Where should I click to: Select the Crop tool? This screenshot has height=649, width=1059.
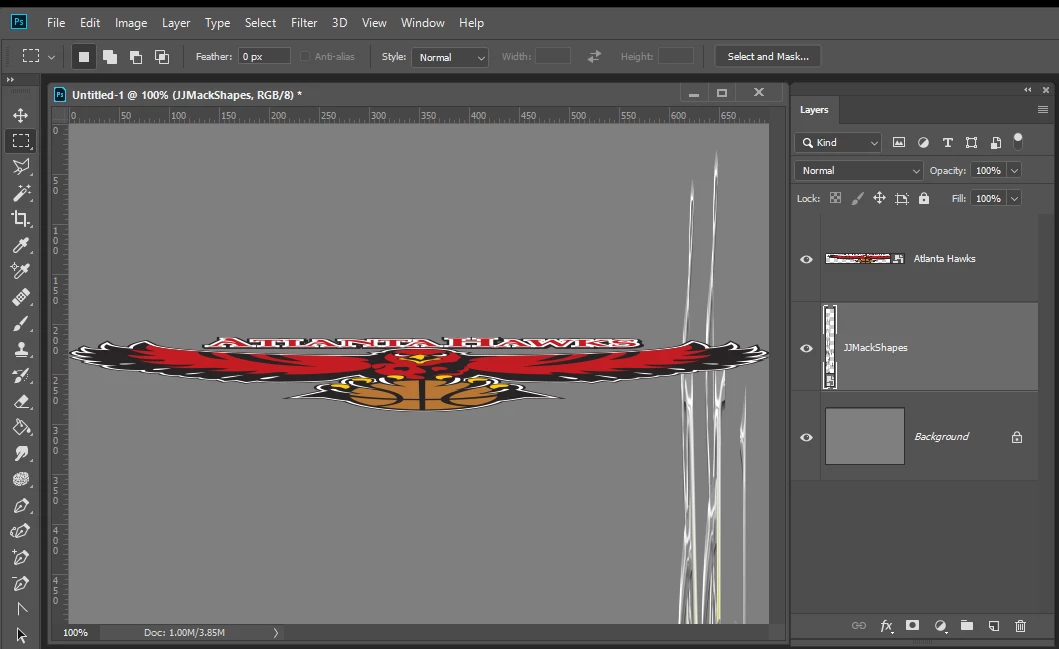tap(21, 218)
